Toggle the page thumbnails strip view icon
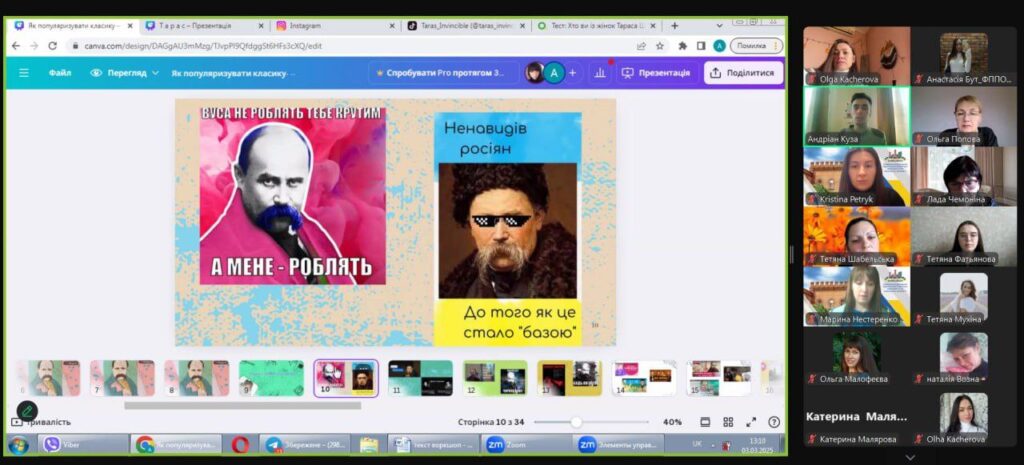The height and width of the screenshot is (465, 1024). (x=705, y=422)
